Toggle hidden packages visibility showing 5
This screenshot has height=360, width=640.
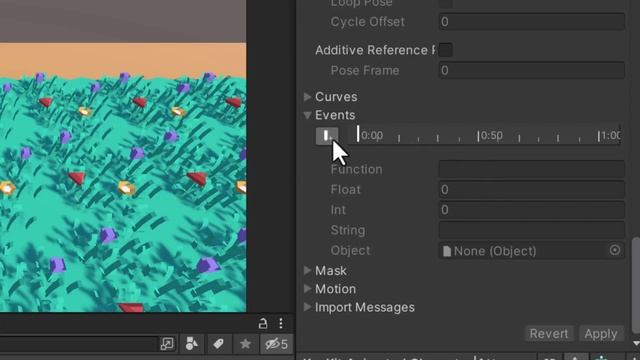point(276,344)
